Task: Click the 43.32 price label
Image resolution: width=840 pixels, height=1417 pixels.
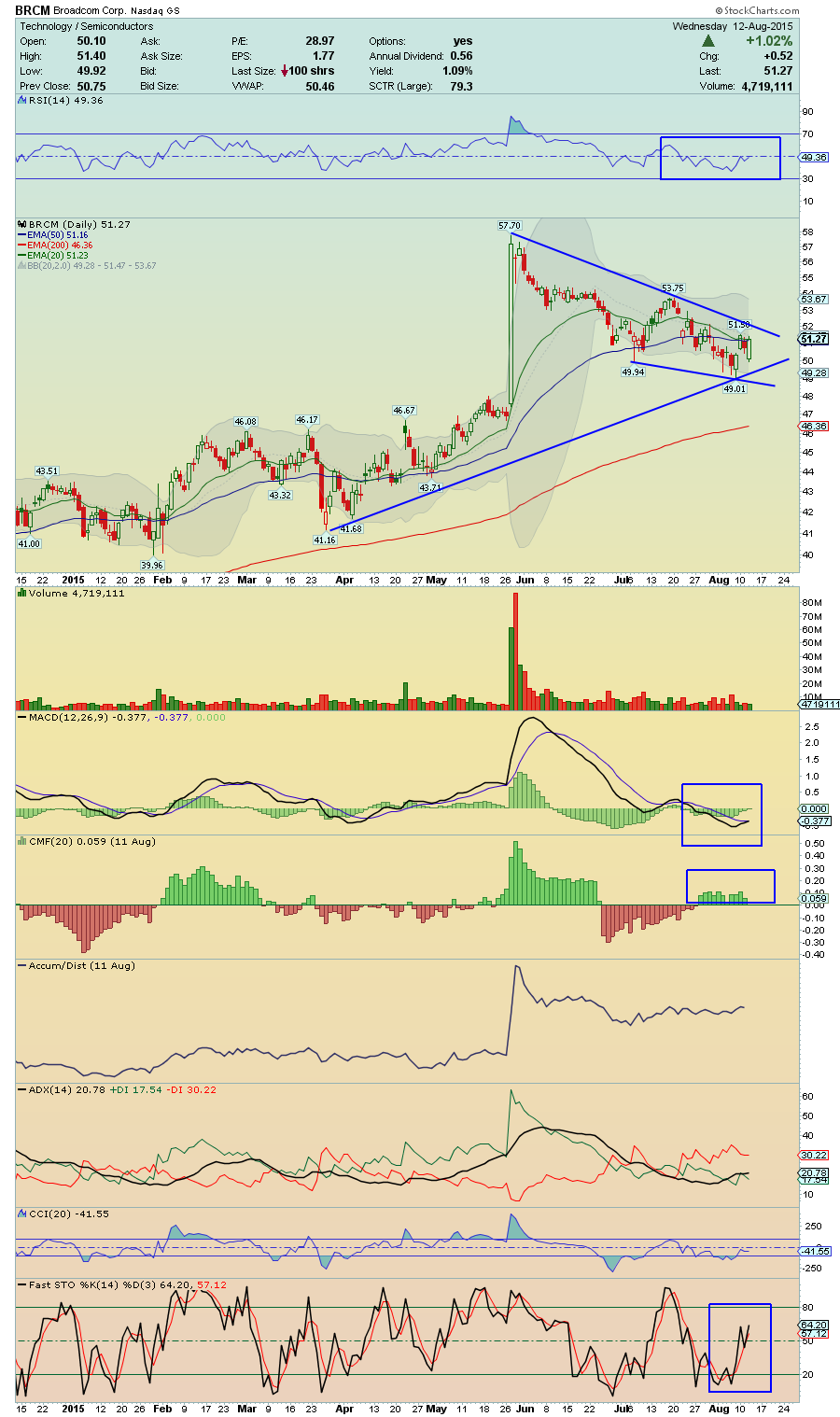Action: point(280,495)
